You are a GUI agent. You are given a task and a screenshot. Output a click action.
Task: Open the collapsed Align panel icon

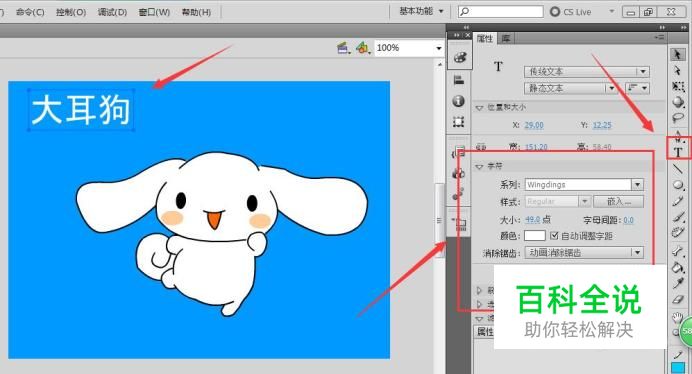click(459, 80)
